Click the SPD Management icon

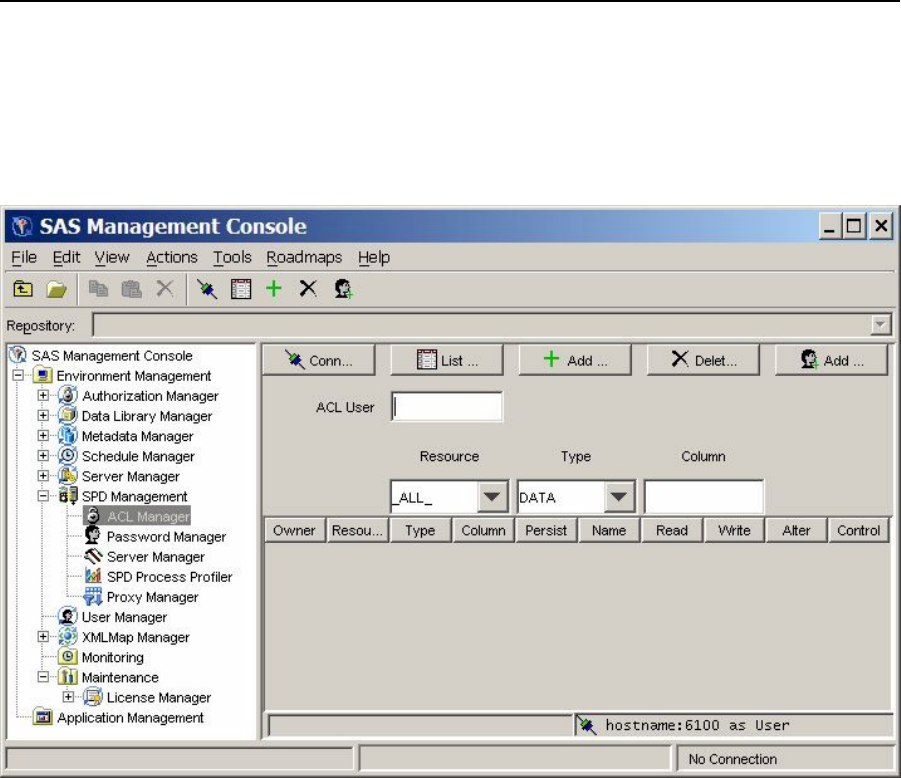click(x=68, y=495)
